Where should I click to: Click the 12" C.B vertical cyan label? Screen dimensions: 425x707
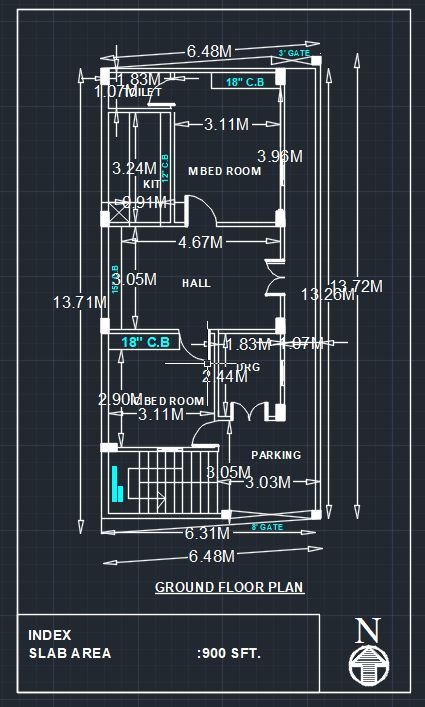tap(165, 168)
